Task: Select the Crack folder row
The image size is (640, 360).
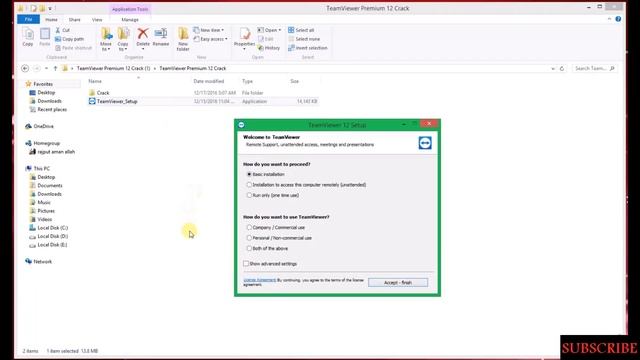Action: point(203,93)
